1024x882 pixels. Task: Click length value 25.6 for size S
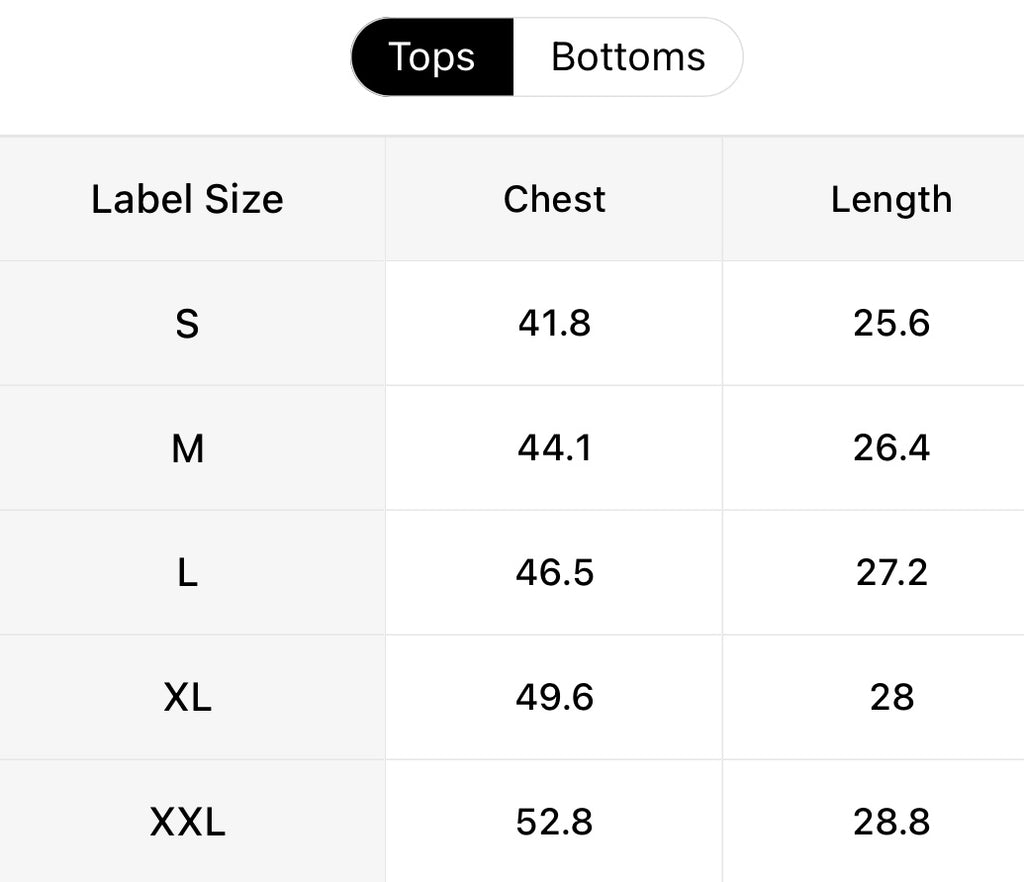891,323
